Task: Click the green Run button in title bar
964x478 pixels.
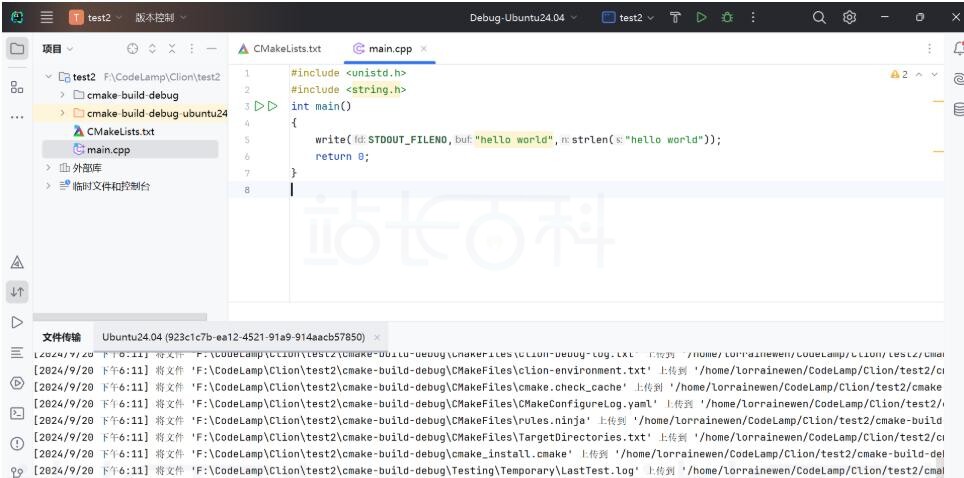Action: (x=701, y=17)
